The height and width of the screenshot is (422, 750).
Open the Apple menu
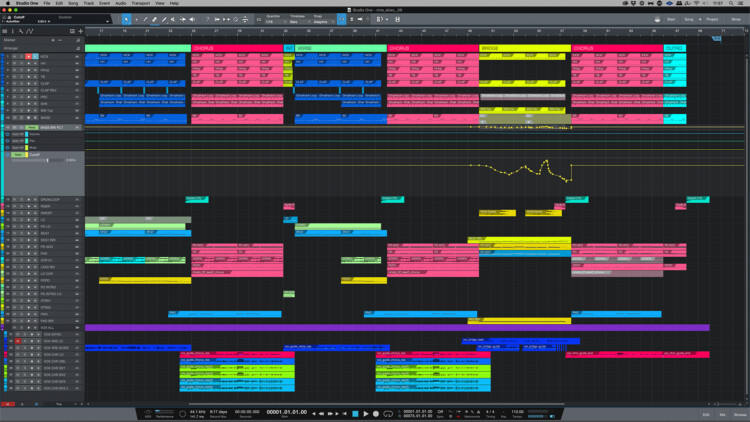(8, 3)
